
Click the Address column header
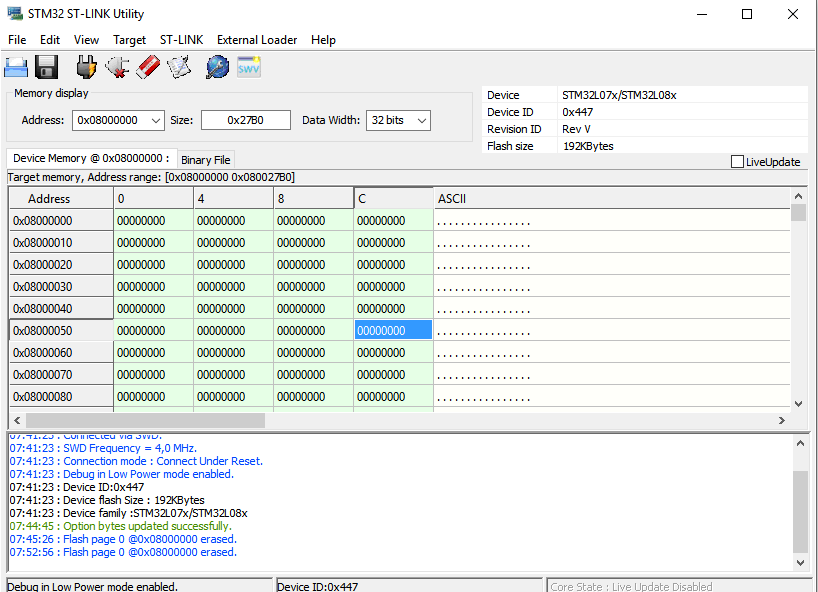pos(61,199)
